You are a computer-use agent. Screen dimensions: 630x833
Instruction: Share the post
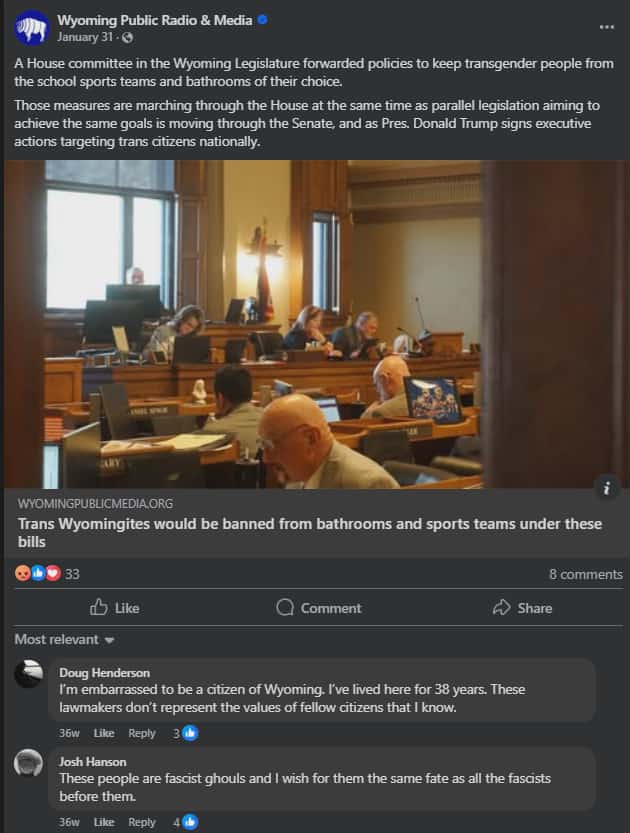click(x=523, y=608)
